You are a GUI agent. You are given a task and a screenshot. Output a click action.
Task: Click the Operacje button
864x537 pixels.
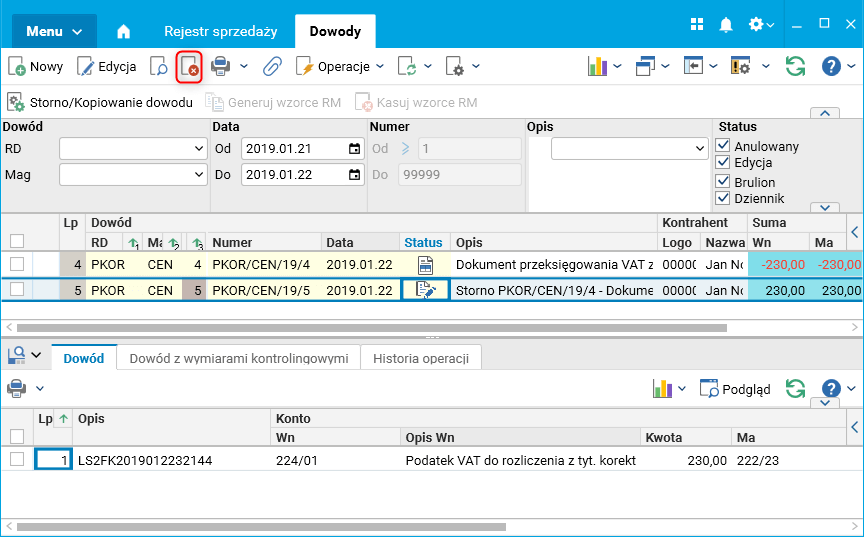point(333,67)
